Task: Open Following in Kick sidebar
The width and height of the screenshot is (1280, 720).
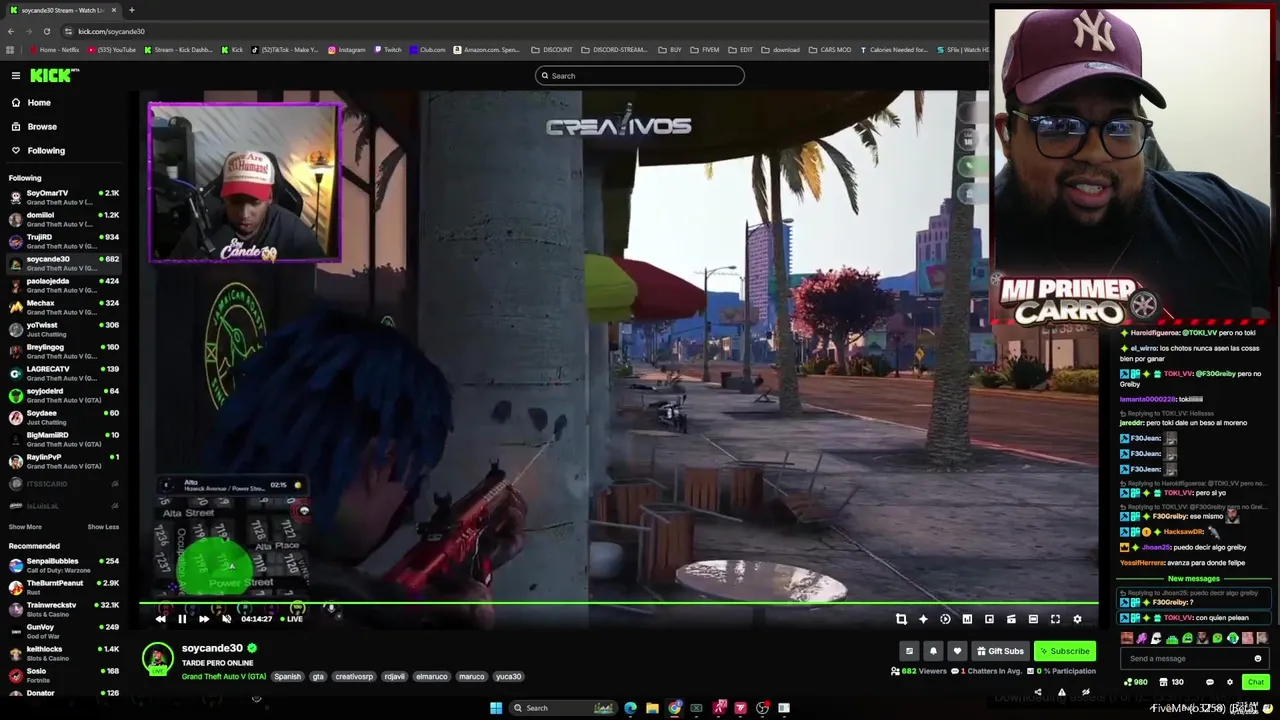Action: [46, 151]
